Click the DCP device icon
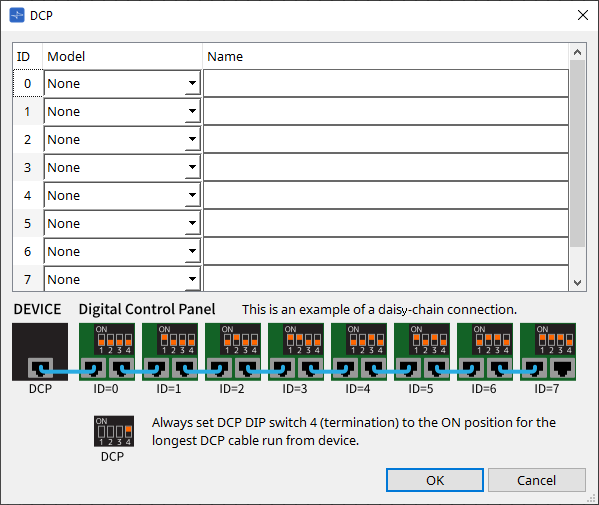Viewport: 599px width, 505px height. point(40,352)
